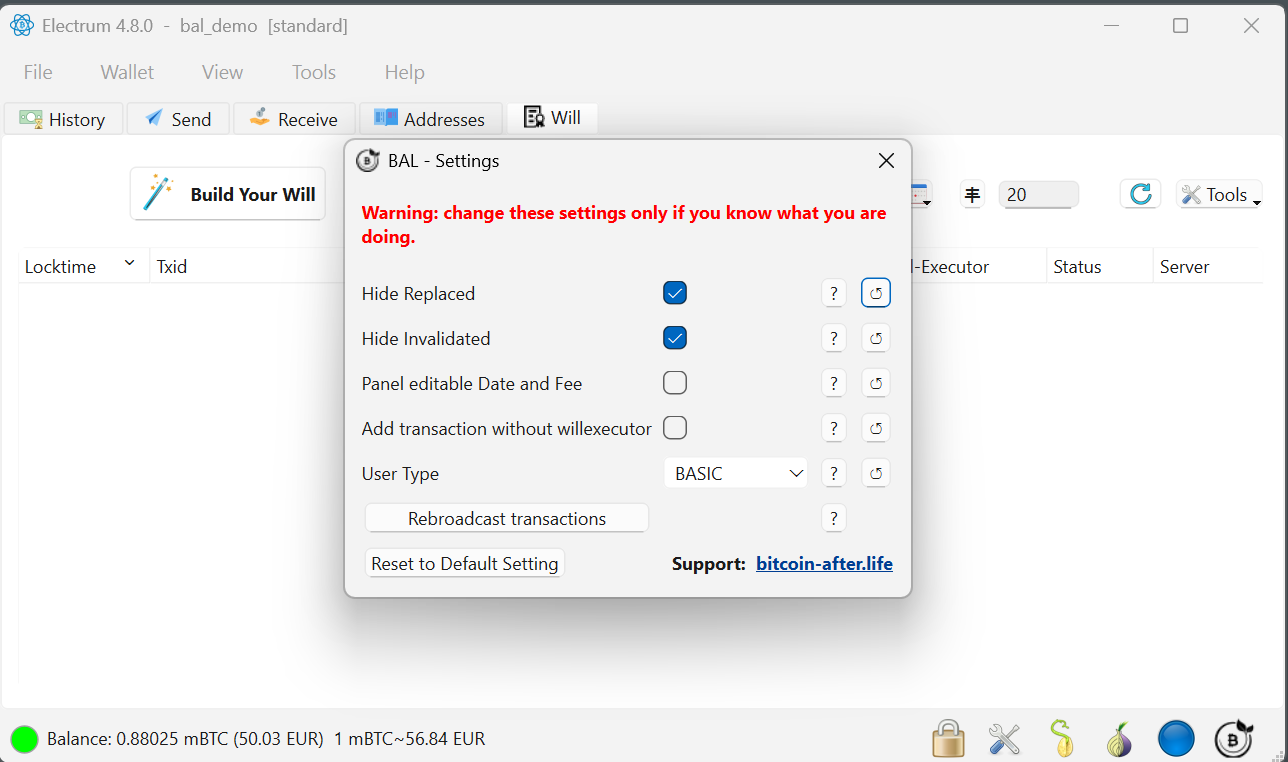This screenshot has width=1288, height=762.
Task: Click the padlock password icon
Action: point(948,739)
